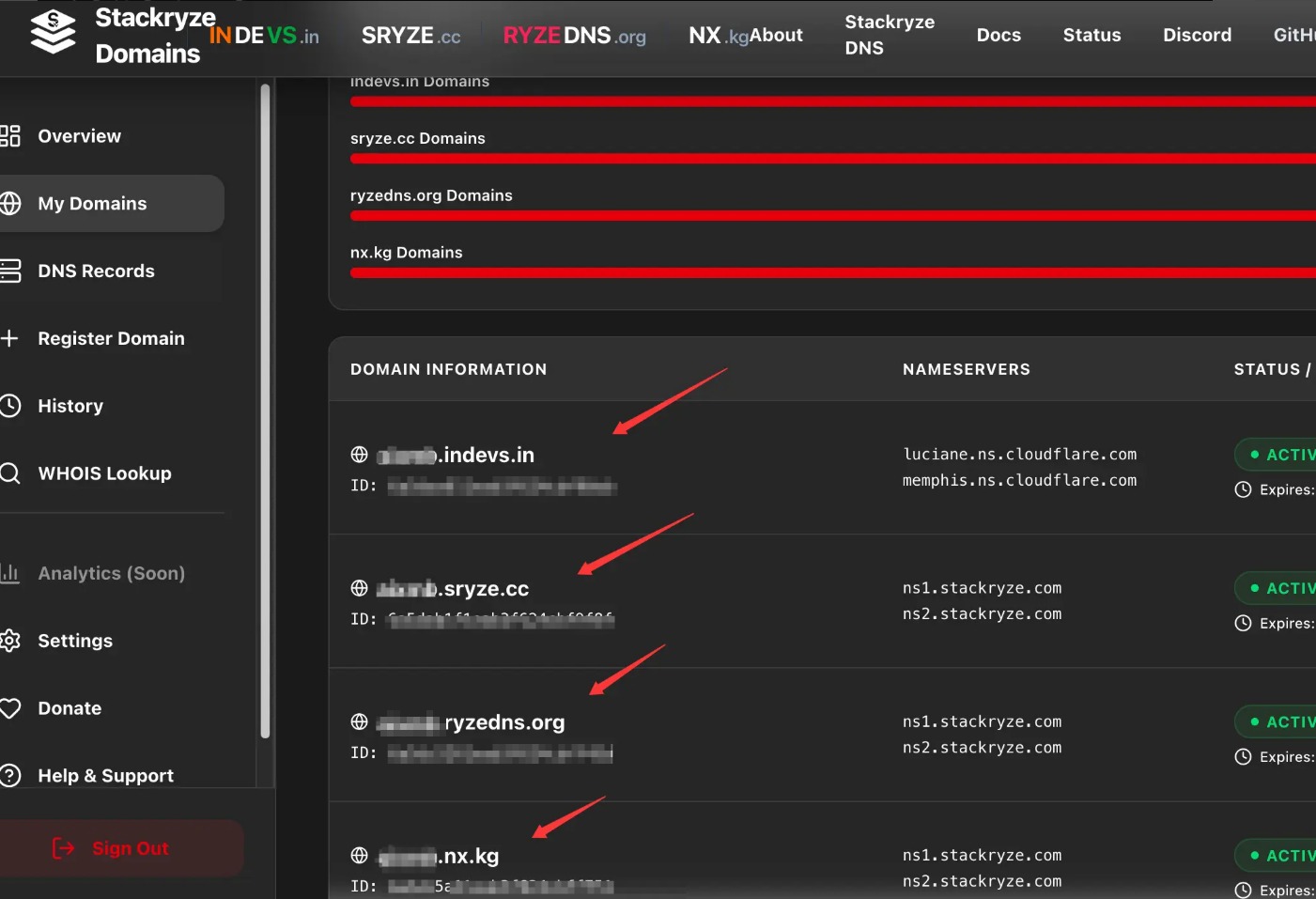Click ryzedns.org Domains usage bar
Screen dimensions: 1316x899
pyautogui.click(x=832, y=216)
